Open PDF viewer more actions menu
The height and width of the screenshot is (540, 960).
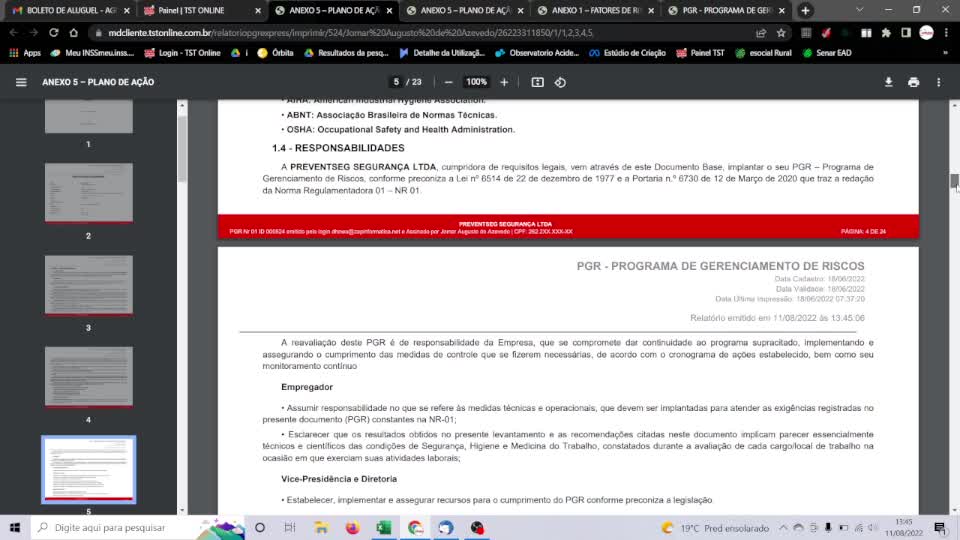pos(939,82)
